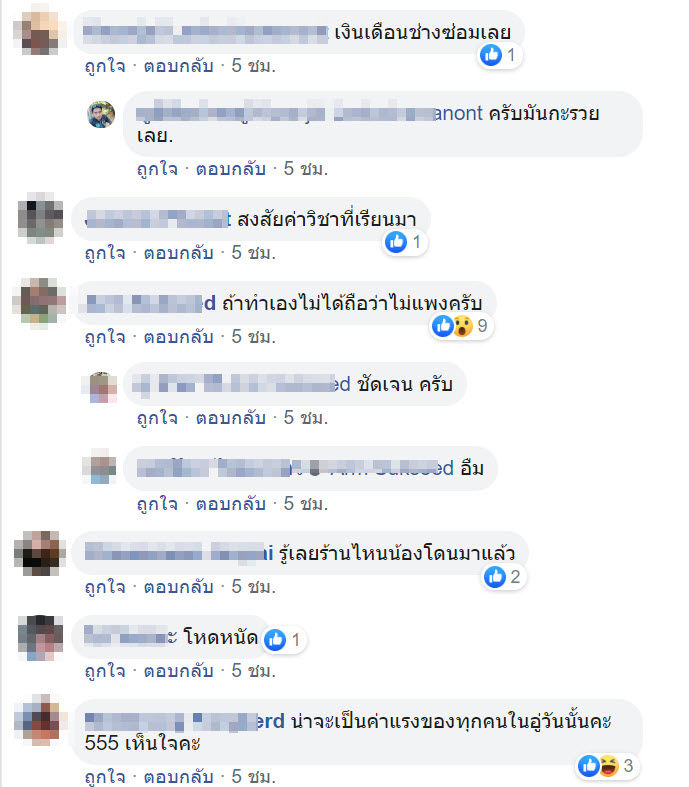689x787 pixels.
Task: Click blue like icon on น่าจะเป็นค่าแรง comment
Action: [588, 766]
